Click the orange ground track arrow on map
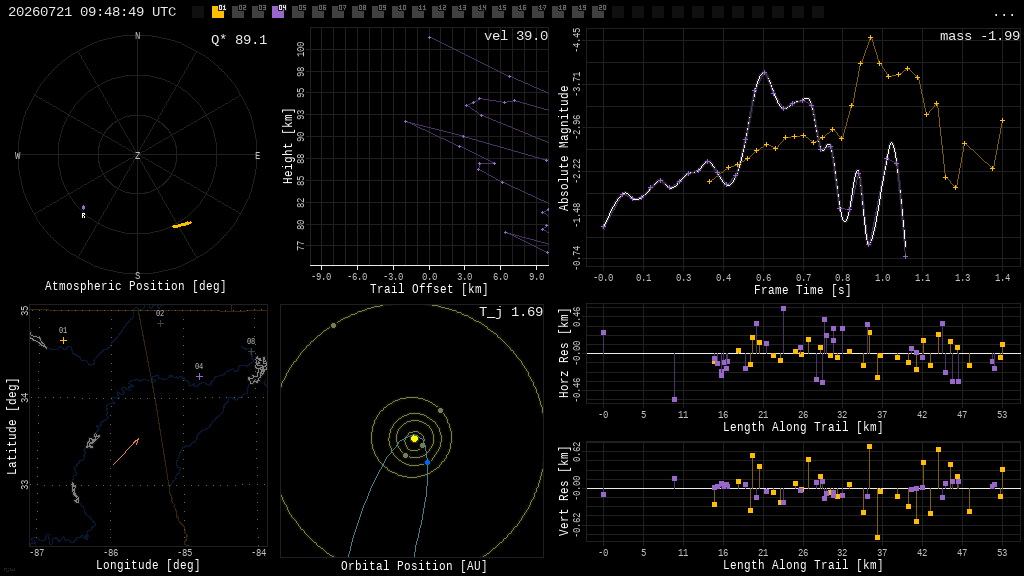This screenshot has height=576, width=1024. (x=126, y=451)
